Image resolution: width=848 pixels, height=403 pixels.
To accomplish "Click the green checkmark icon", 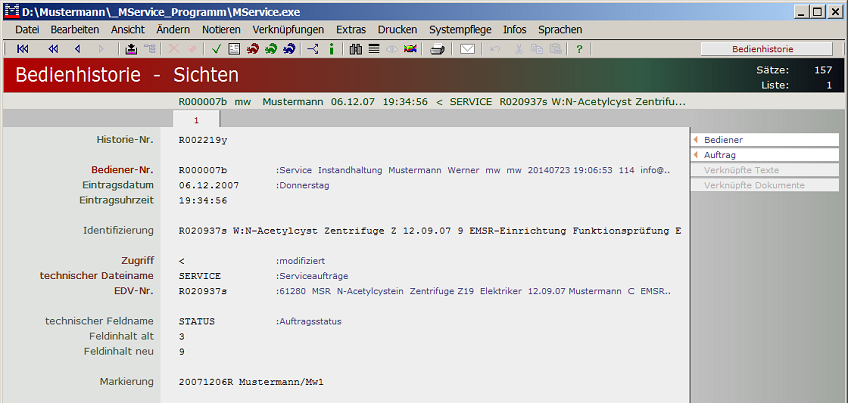I will [217, 49].
